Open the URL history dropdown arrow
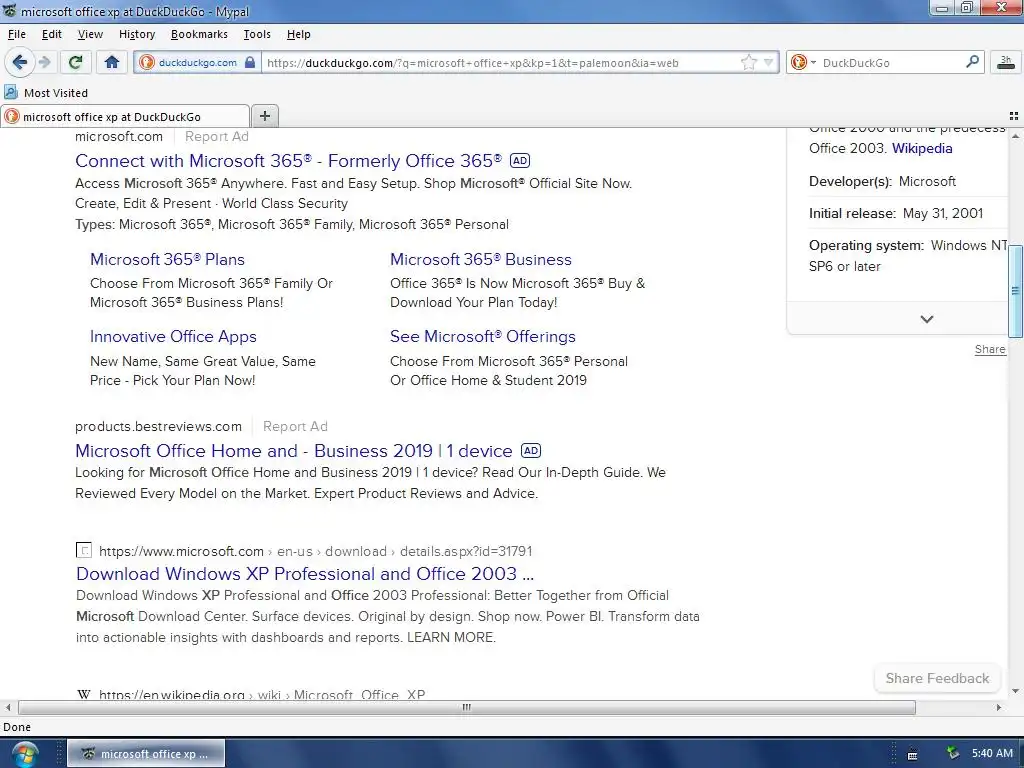 click(769, 63)
